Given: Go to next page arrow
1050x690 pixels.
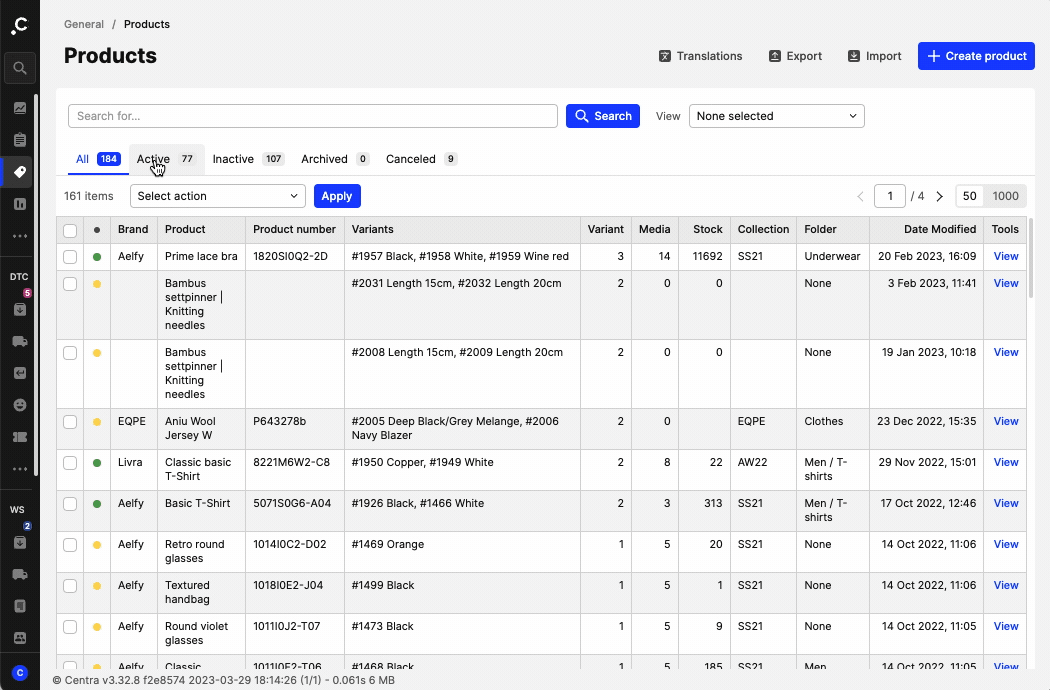Looking at the screenshot, I should coord(939,197).
